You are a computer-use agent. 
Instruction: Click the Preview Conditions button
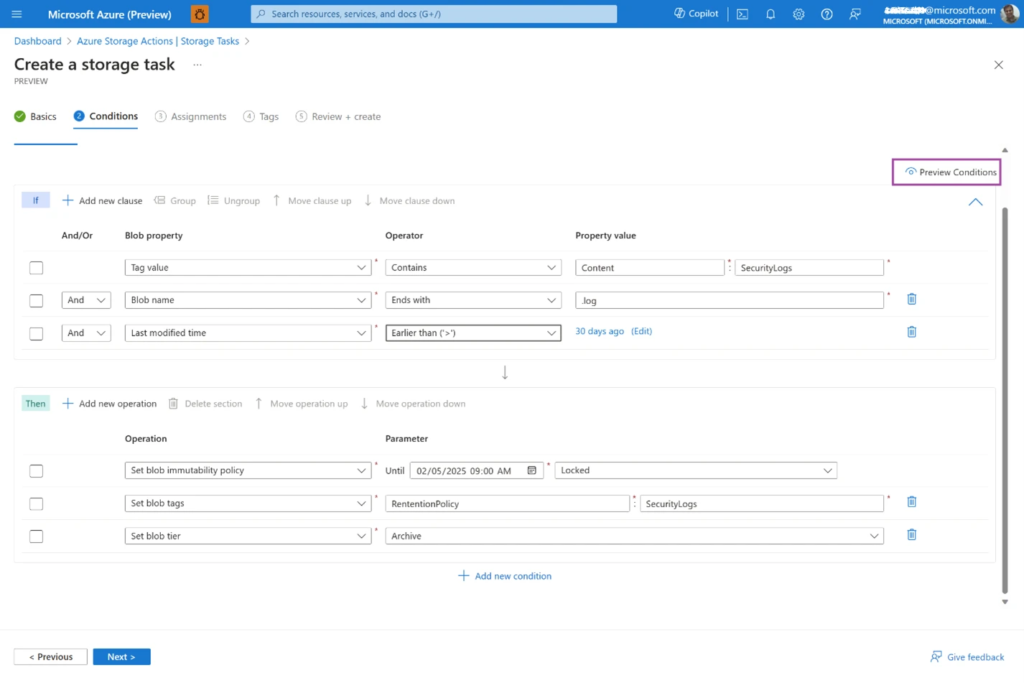pos(946,171)
